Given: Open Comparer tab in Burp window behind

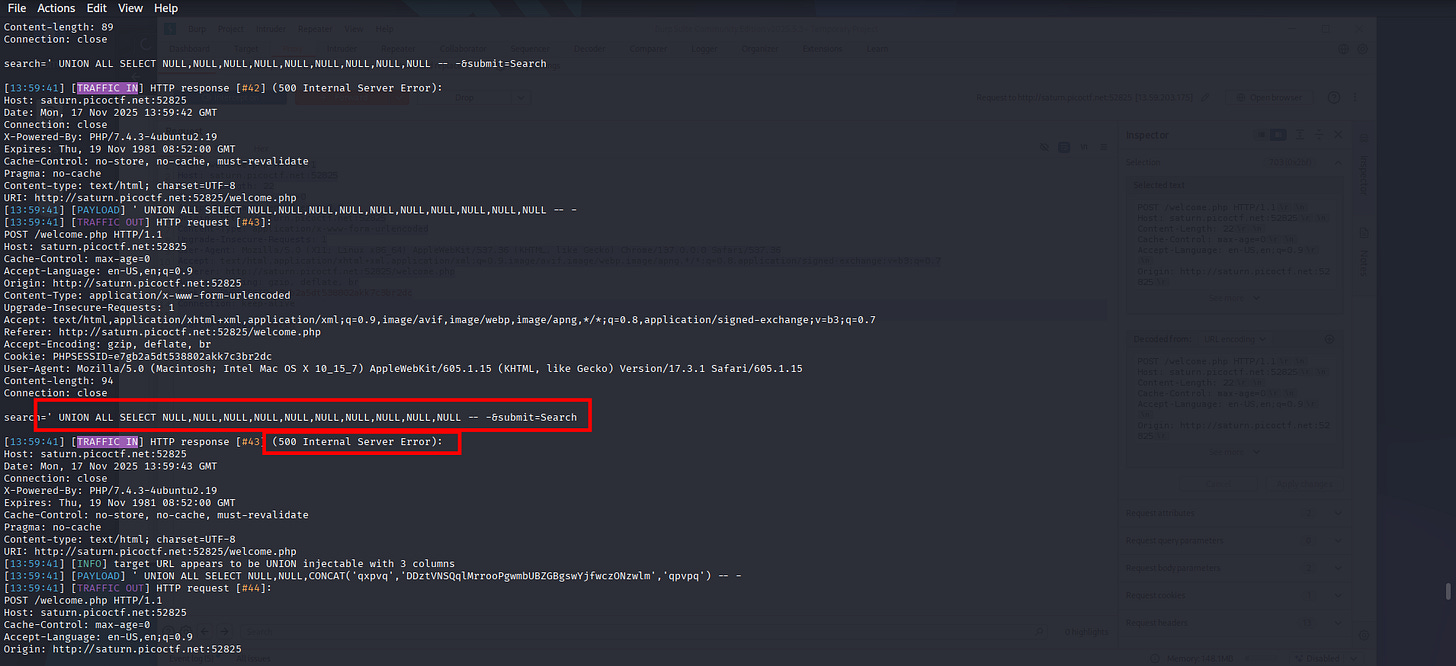Looking at the screenshot, I should click(650, 47).
